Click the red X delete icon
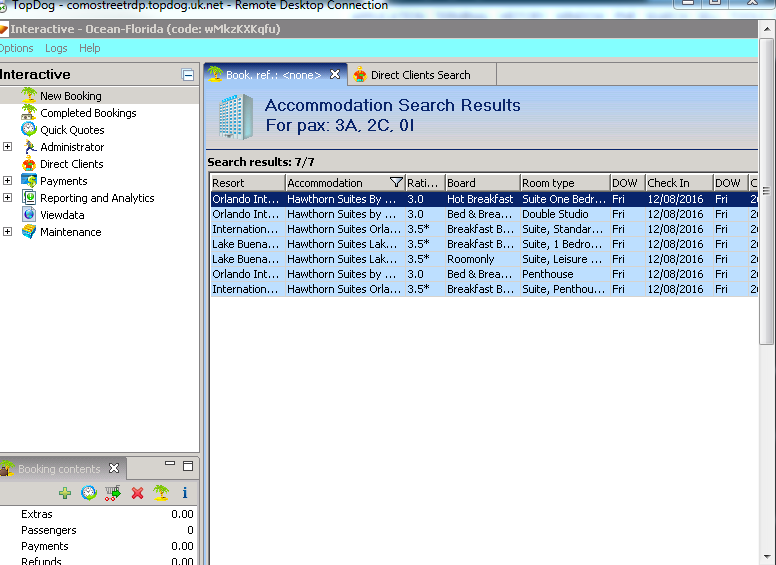The height and width of the screenshot is (565, 776). (137, 493)
